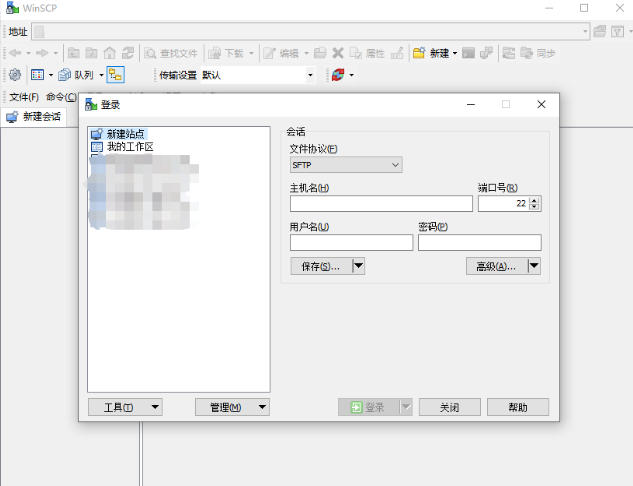Image resolution: width=633 pixels, height=486 pixels.
Task: Select 我的工作区 in site list
Action: click(x=130, y=147)
